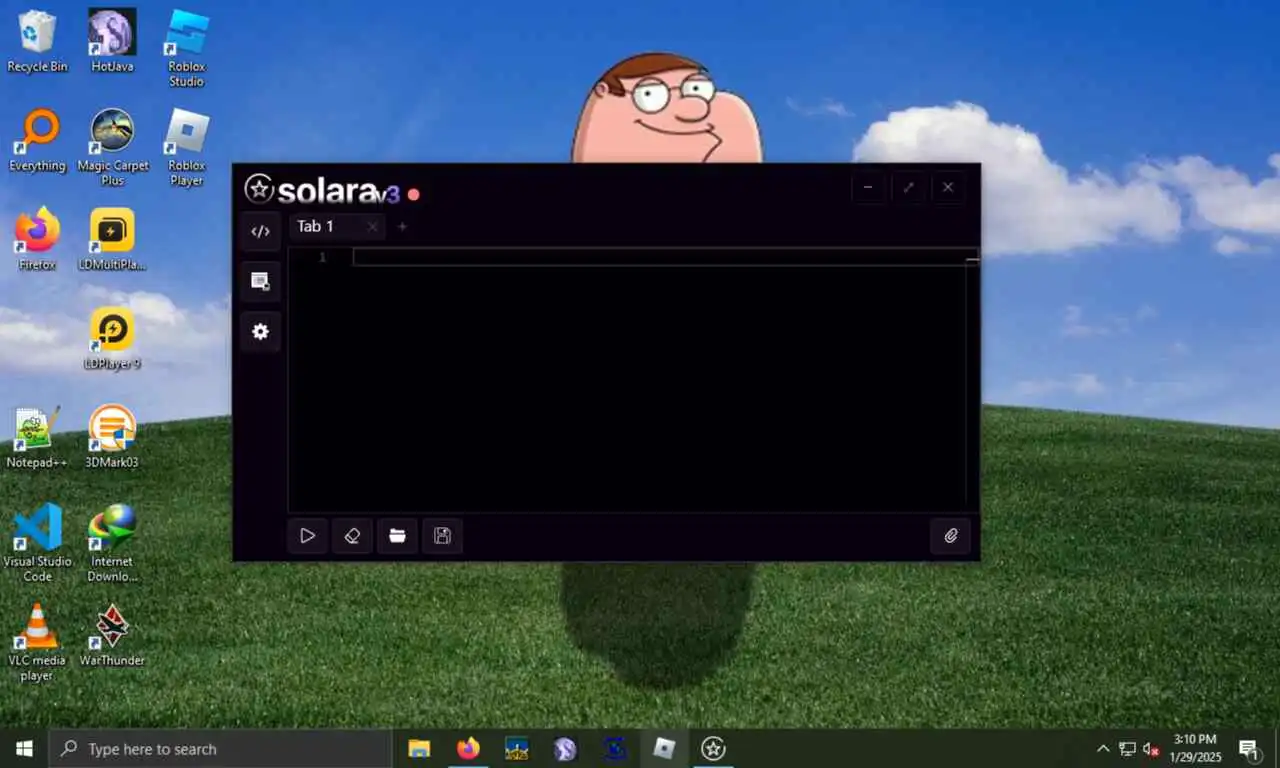Close the Solara window
The width and height of the screenshot is (1280, 768).
[x=948, y=187]
